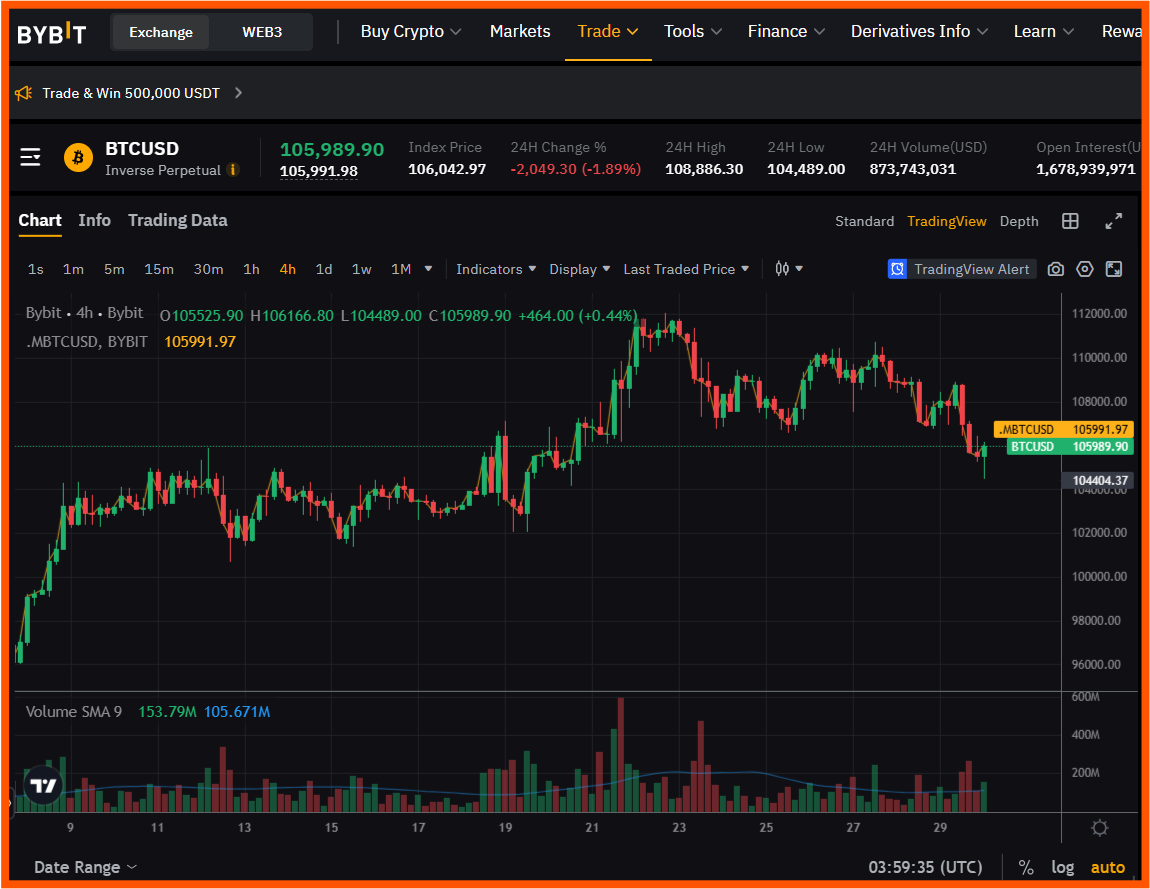Open Trade & Win 500,000 USDT announcement
Screen dimensions: 1150x889
click(x=131, y=93)
